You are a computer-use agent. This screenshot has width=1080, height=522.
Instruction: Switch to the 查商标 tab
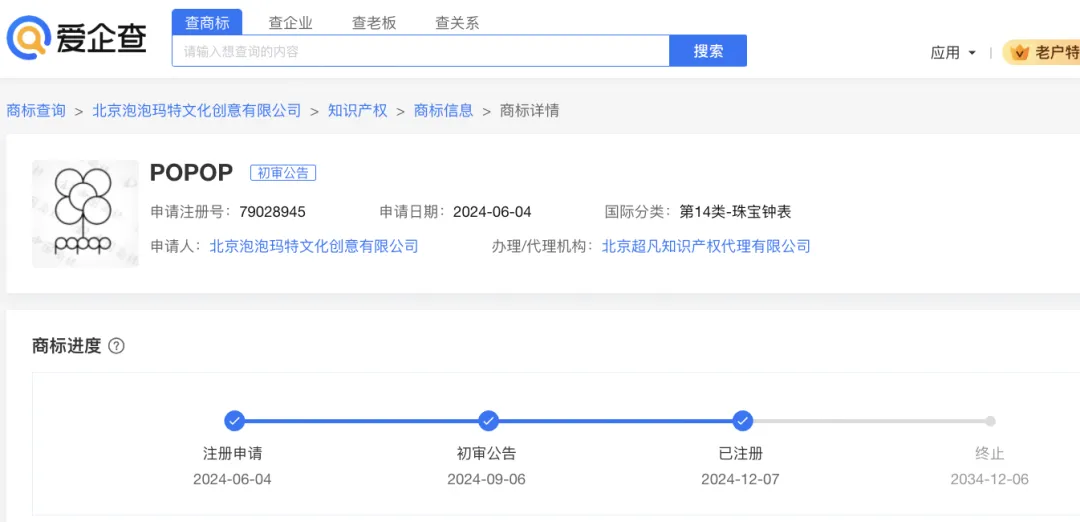click(207, 23)
